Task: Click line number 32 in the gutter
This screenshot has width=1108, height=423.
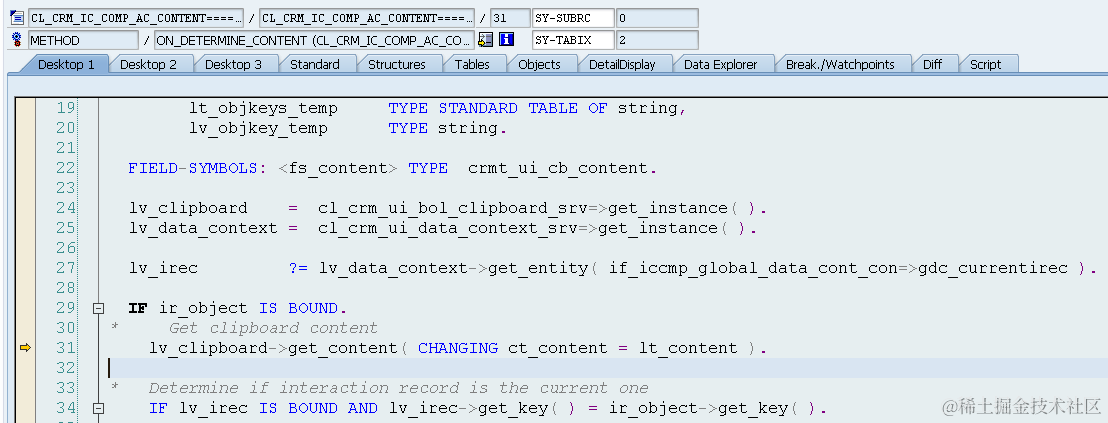Action: point(65,368)
